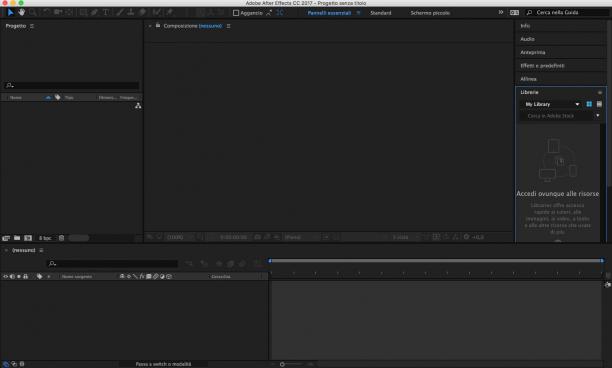Create a new folder in Project panel

coord(17,238)
